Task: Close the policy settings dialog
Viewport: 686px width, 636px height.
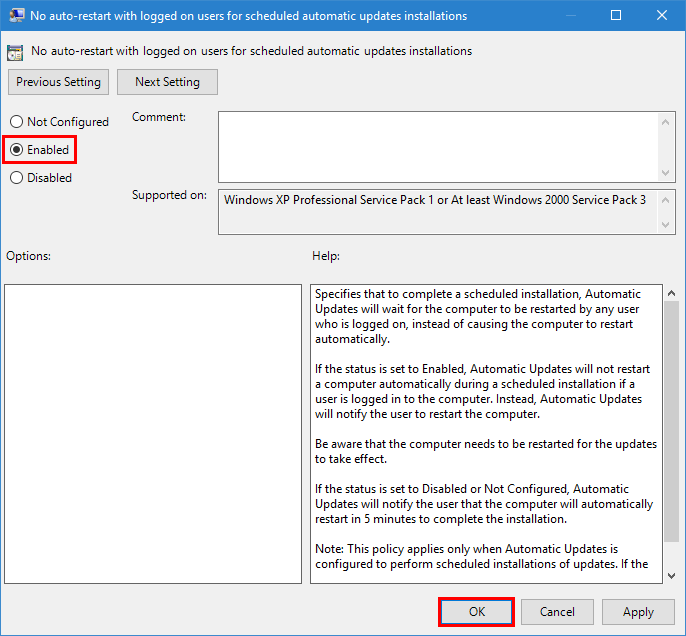Action: [x=661, y=16]
